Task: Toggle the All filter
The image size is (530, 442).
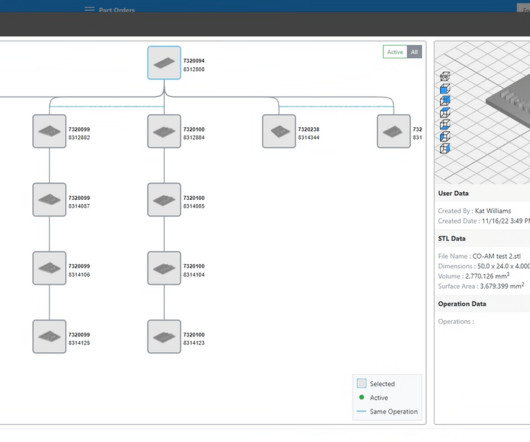Action: pos(414,52)
